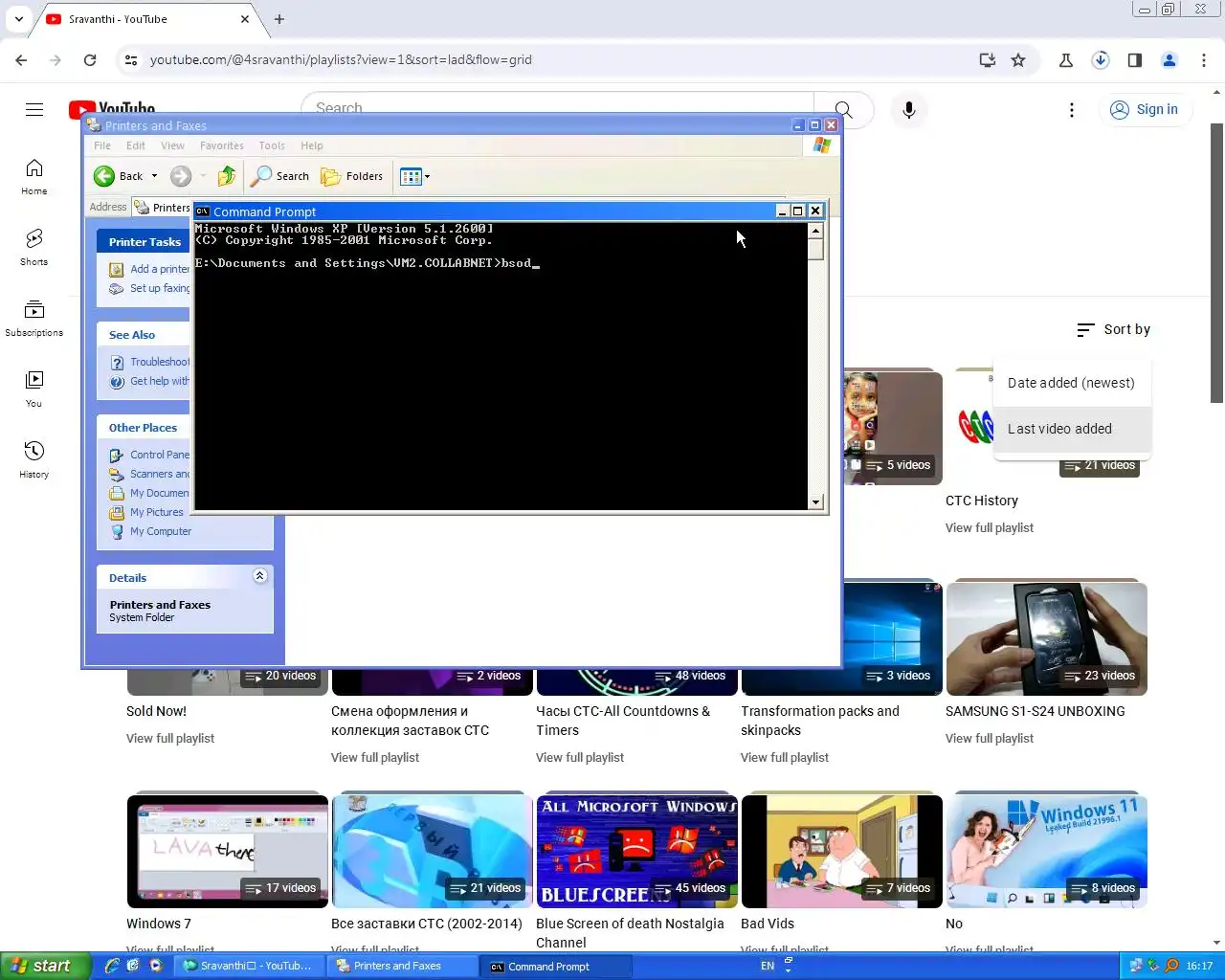Viewport: 1225px width, 980px height.
Task: Click Command Prompt scrollbar up arrow
Action: 815,231
